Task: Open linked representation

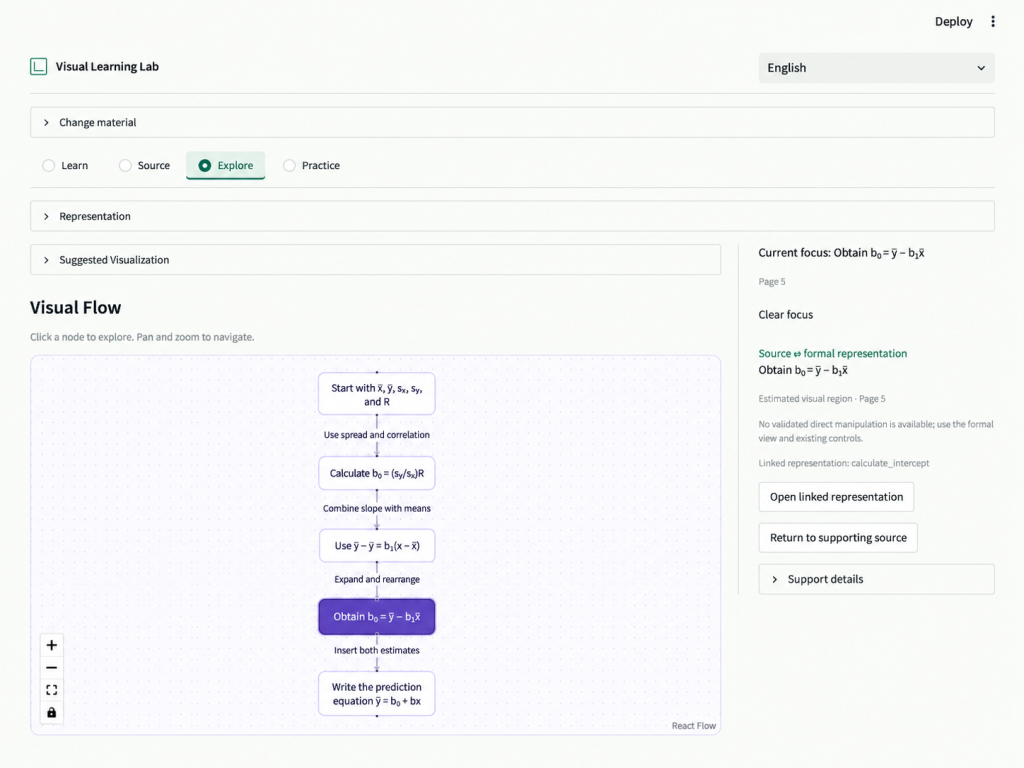Action: 836,497
